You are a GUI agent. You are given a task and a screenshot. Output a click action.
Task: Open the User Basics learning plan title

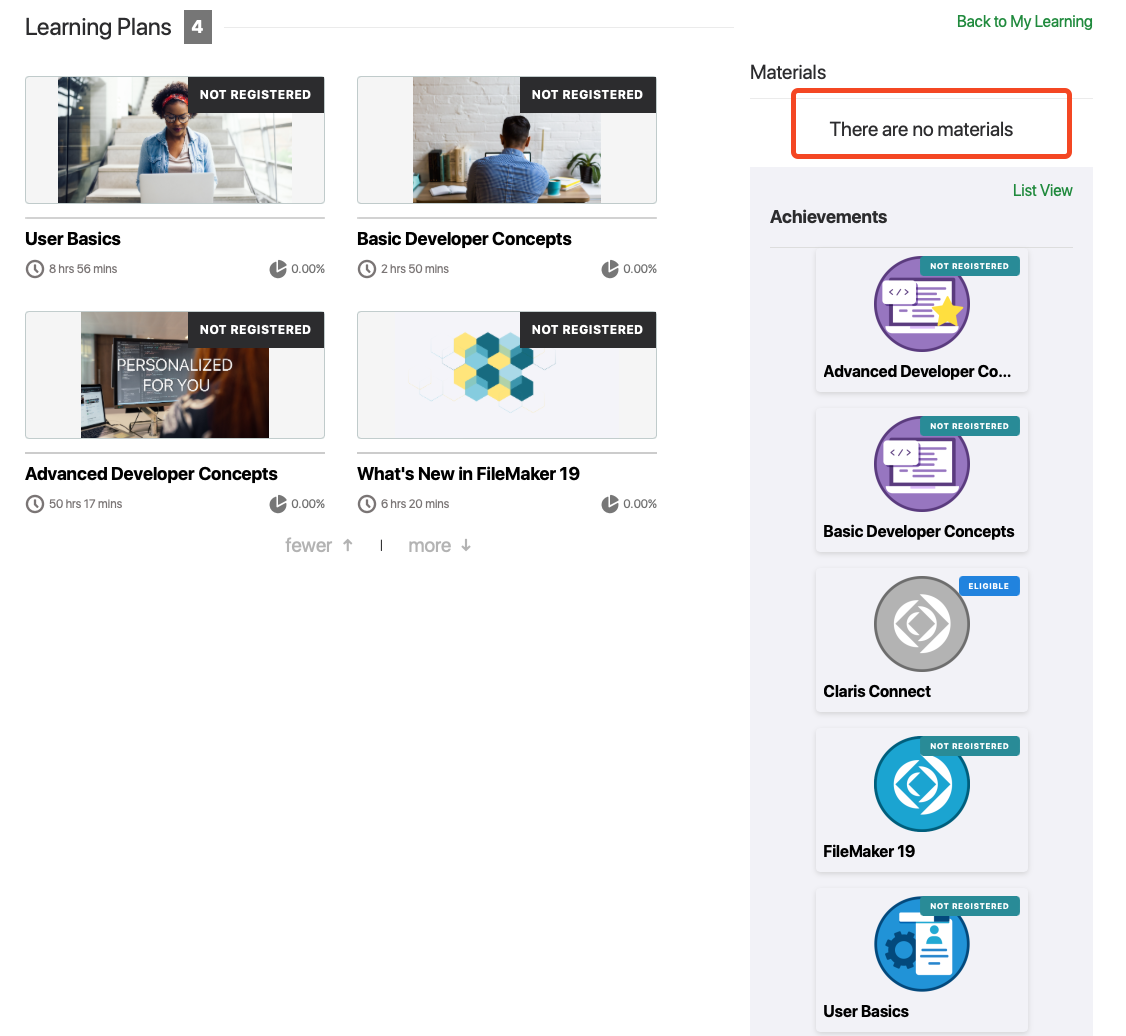[73, 239]
